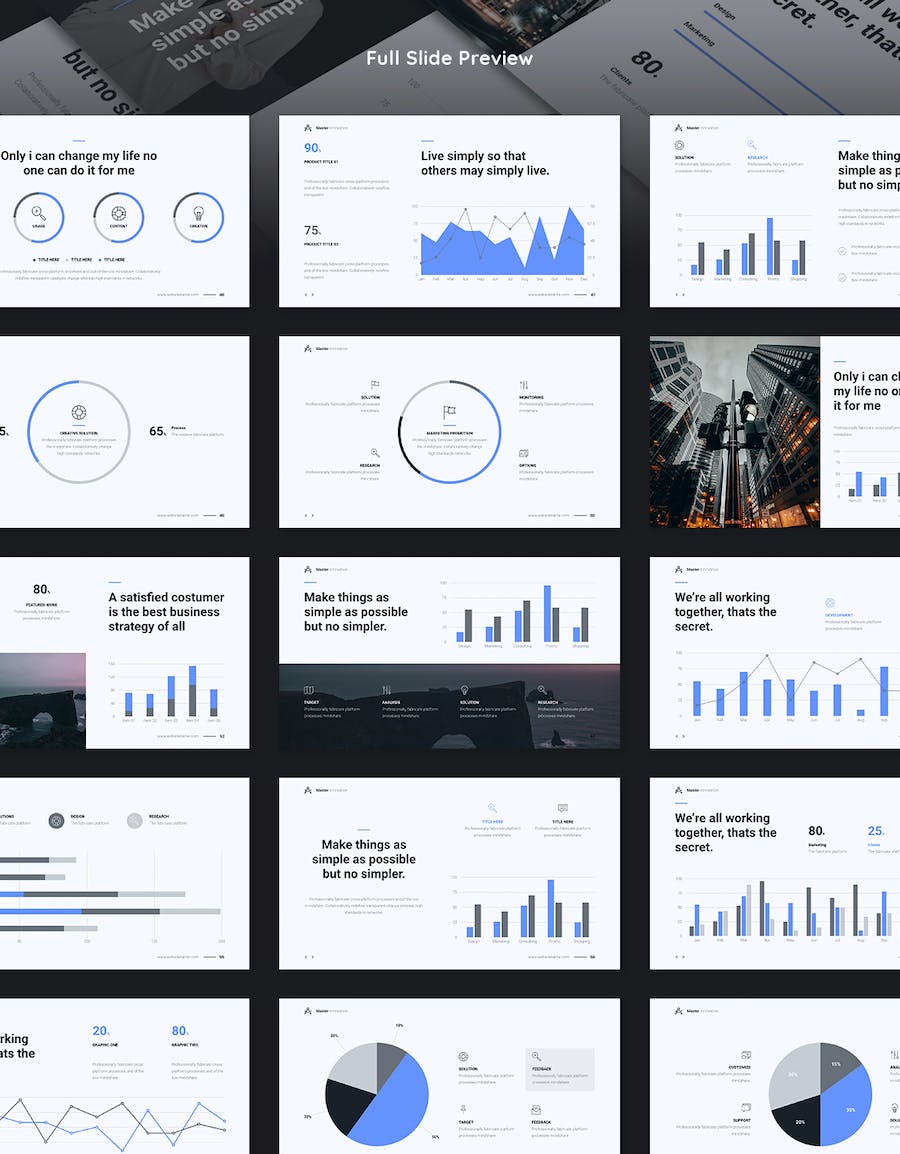
Task: Select the Target map icon on dark banner
Action: pos(309,690)
